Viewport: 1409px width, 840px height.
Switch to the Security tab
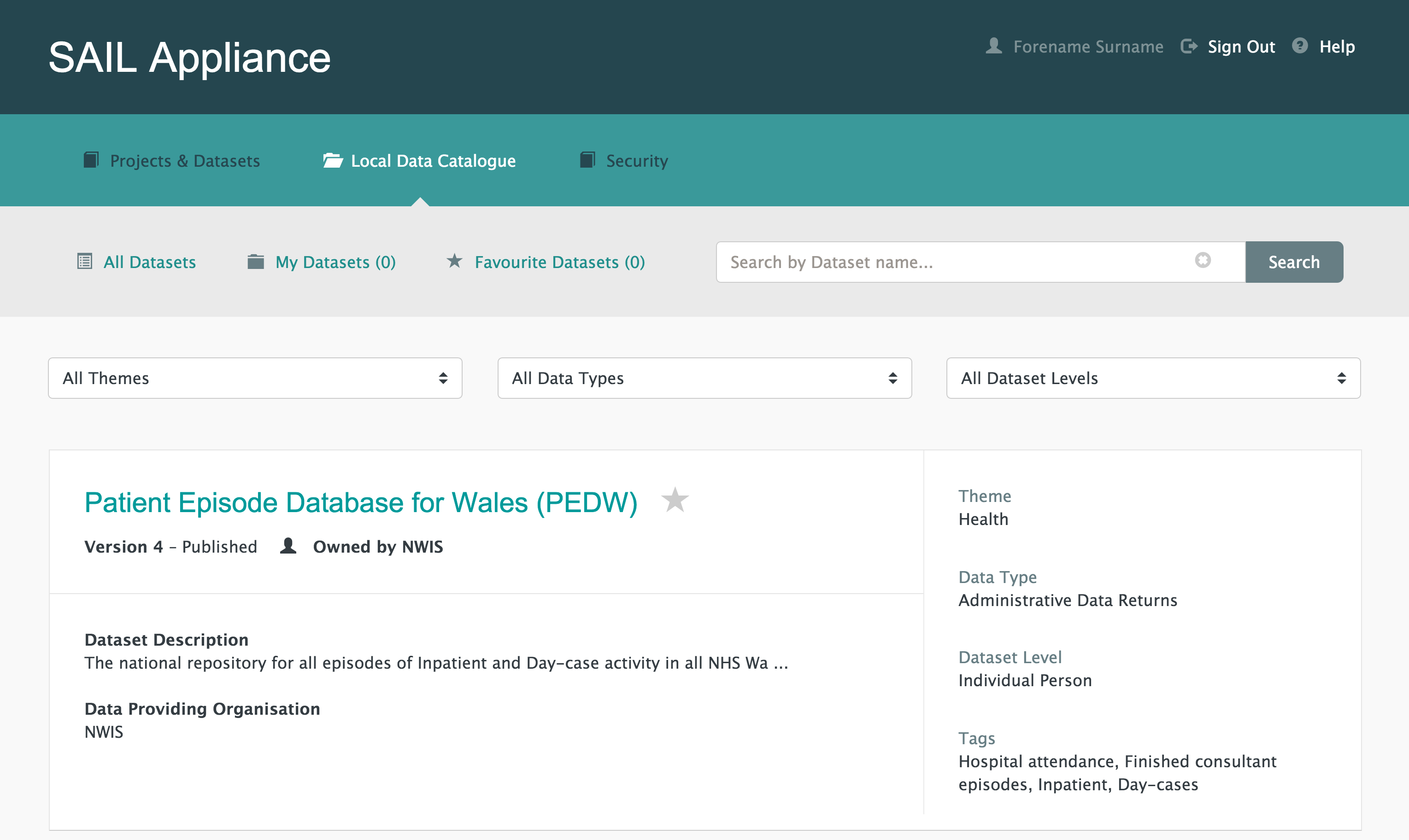pyautogui.click(x=637, y=161)
